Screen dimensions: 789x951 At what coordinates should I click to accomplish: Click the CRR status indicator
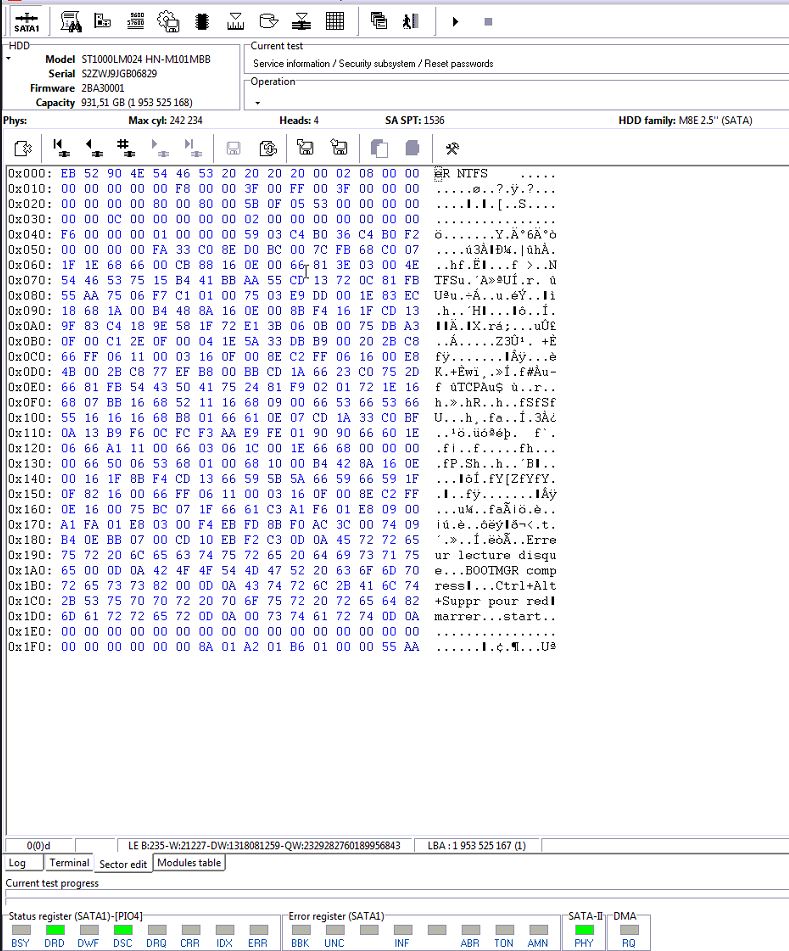(x=190, y=930)
